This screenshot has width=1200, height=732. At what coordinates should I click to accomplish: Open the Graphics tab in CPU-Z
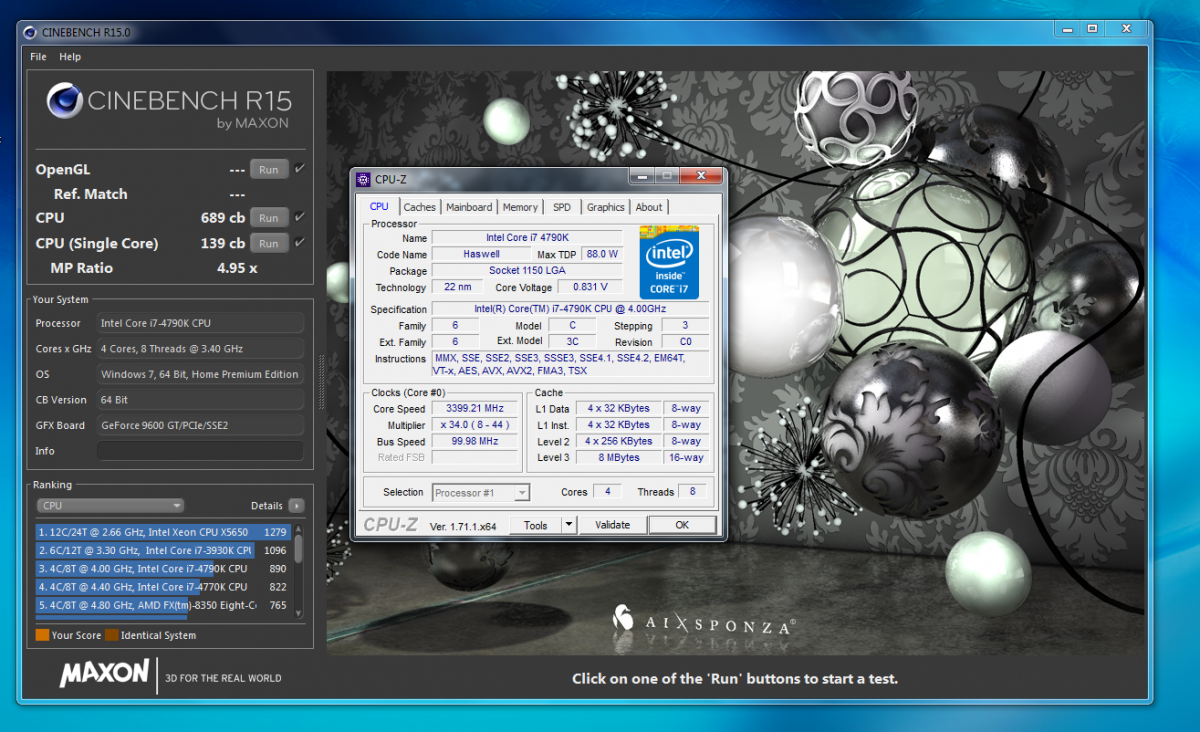[x=605, y=207]
